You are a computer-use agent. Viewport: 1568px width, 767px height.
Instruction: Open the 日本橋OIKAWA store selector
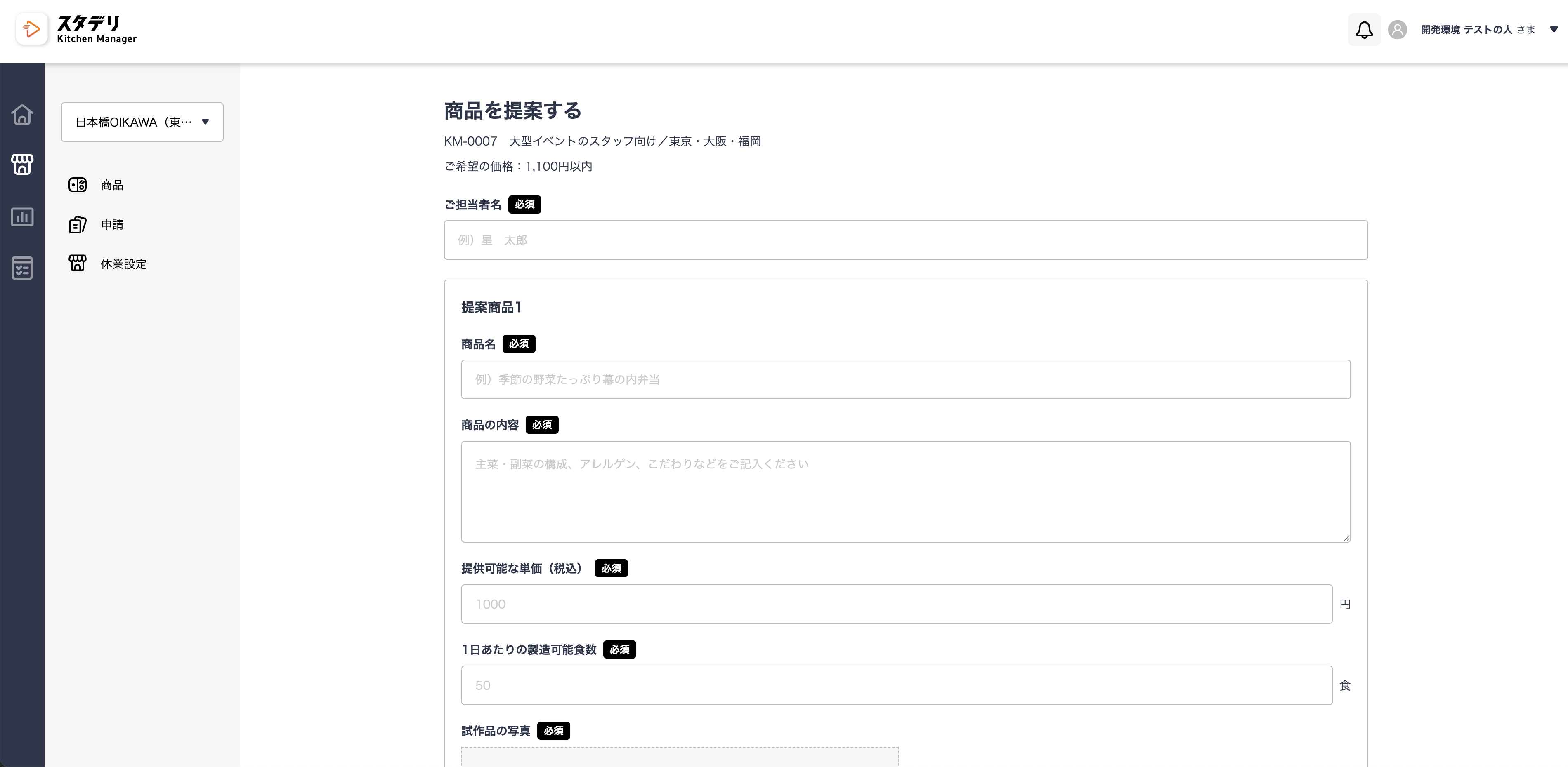tap(142, 122)
